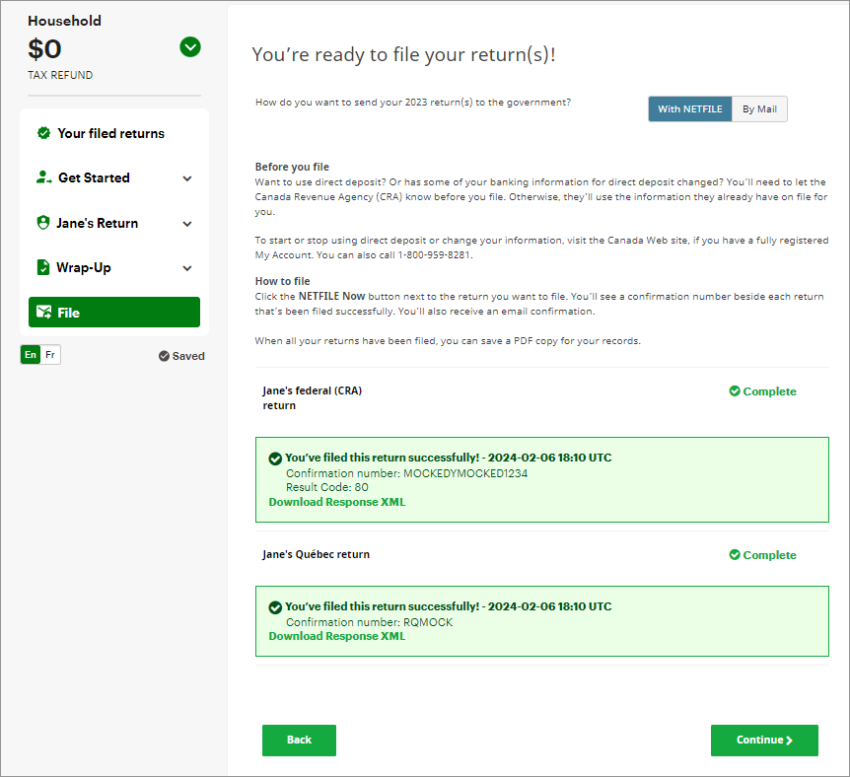This screenshot has height=777, width=850.
Task: Expand the Get Started section chevron
Action: [187, 179]
